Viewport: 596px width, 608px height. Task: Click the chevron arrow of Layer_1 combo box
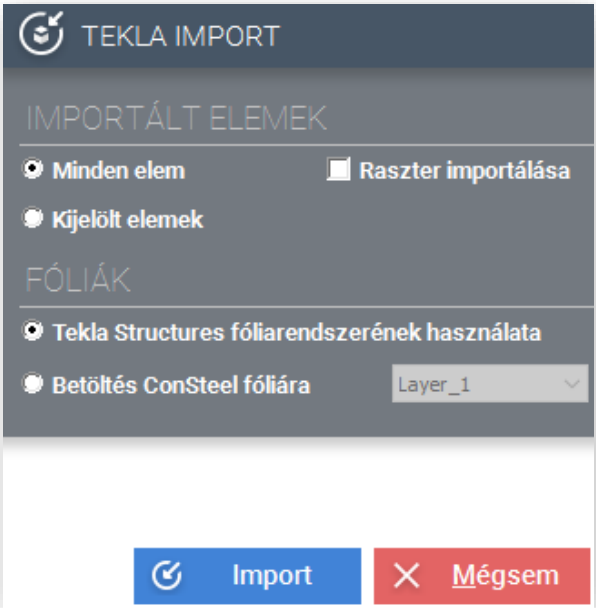(x=572, y=384)
